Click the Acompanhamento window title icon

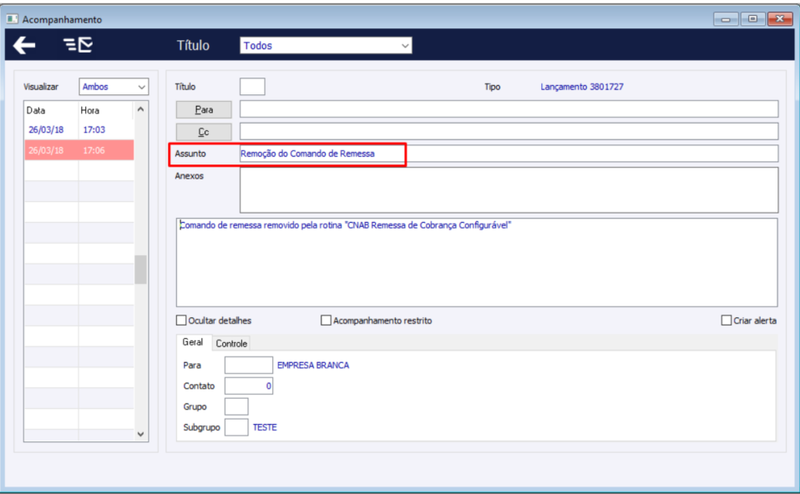pyautogui.click(x=12, y=19)
